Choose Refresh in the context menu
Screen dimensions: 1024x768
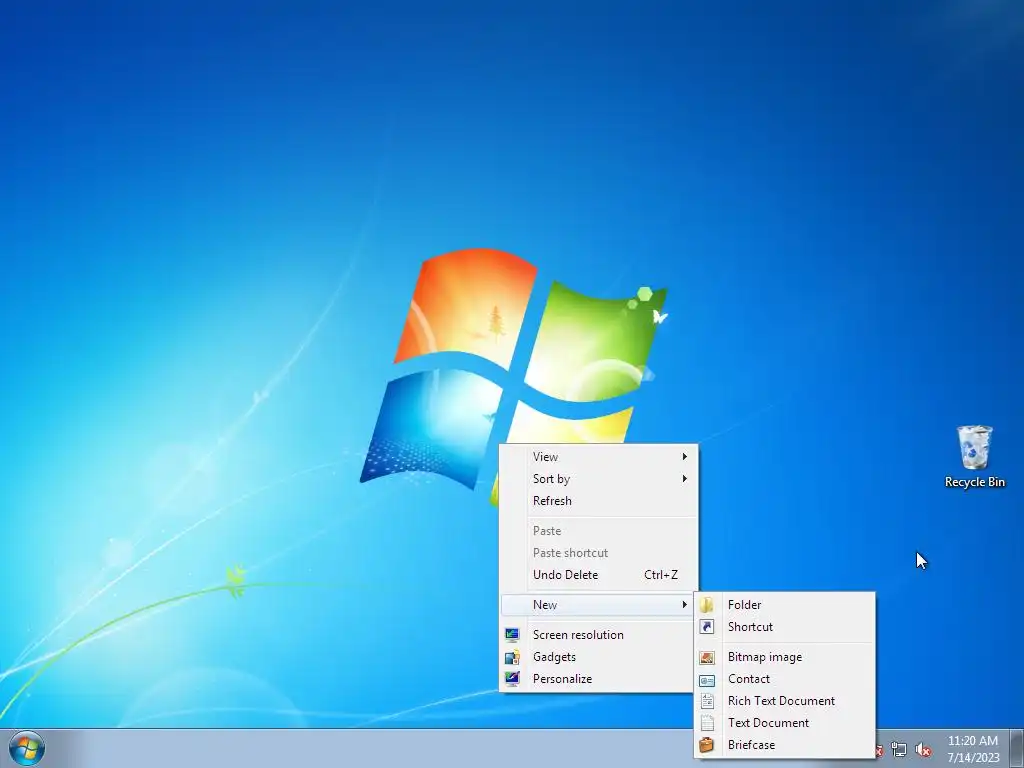(x=599, y=501)
